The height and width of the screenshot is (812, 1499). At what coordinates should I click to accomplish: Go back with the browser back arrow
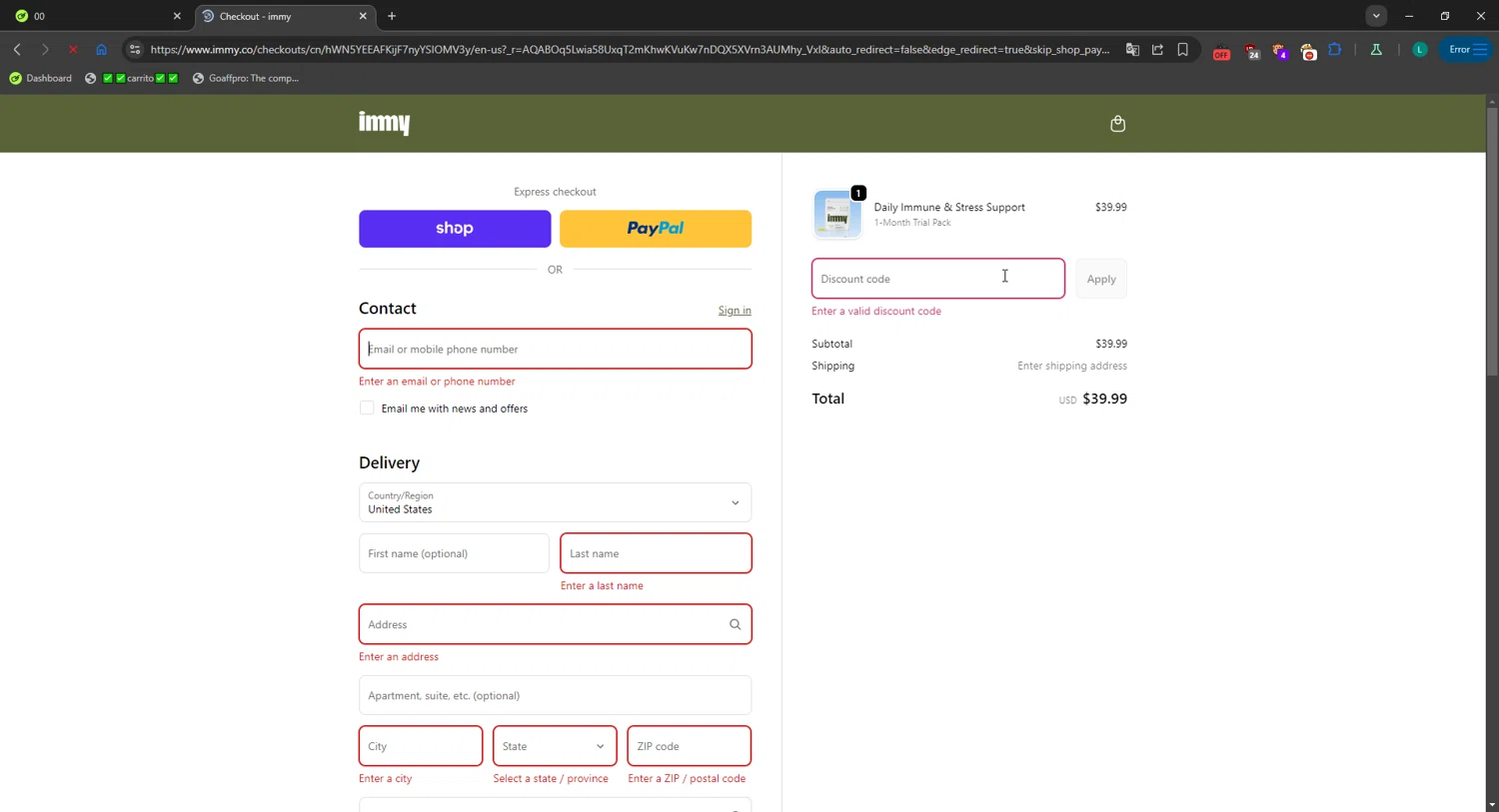(17, 49)
